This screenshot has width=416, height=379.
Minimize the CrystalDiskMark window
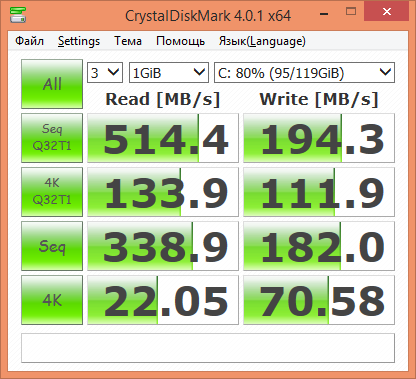[x=324, y=14]
